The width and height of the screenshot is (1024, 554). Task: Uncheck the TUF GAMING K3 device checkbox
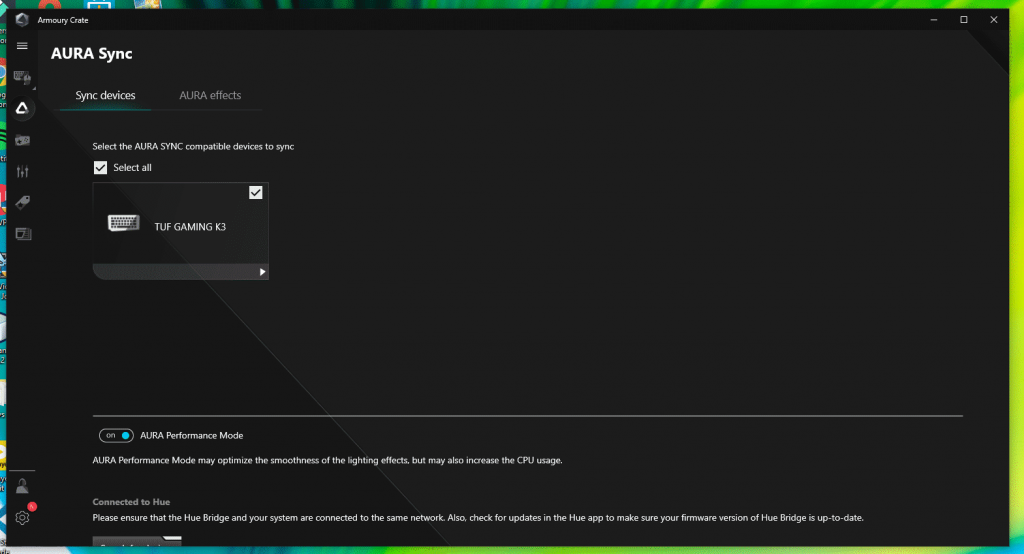(x=255, y=193)
